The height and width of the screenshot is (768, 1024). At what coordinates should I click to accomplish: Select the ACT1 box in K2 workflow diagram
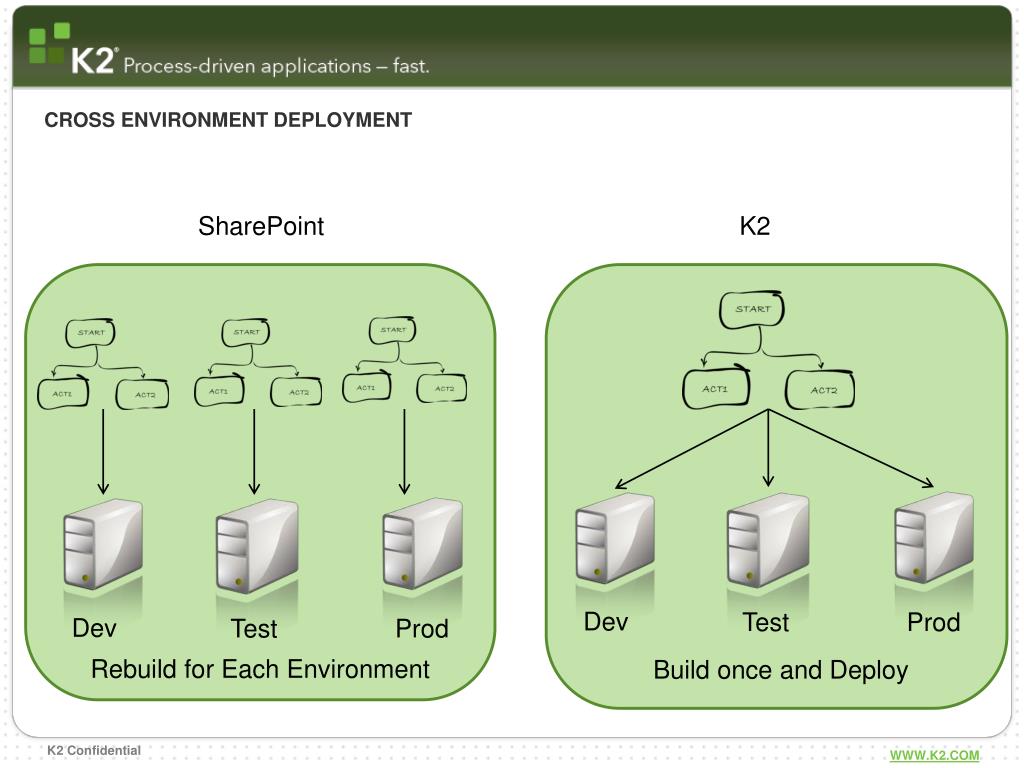716,389
